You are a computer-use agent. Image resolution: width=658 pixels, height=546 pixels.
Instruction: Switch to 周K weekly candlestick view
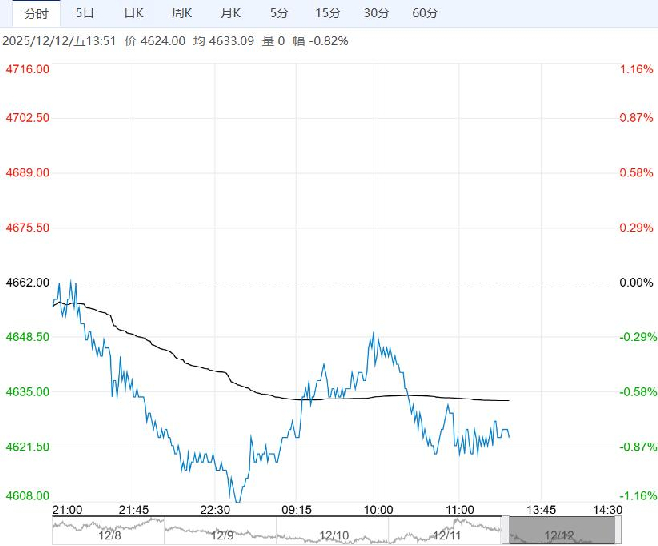(182, 13)
